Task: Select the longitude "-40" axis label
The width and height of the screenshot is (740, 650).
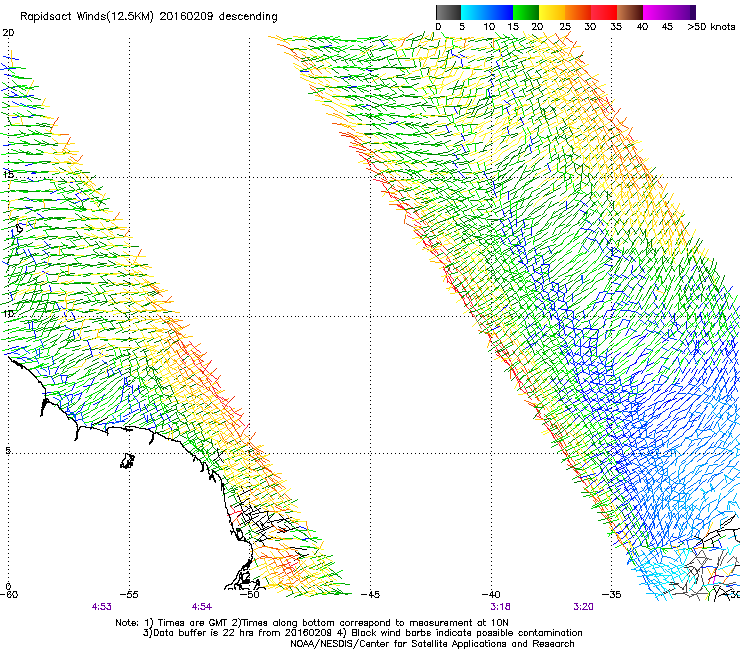Action: point(491,594)
